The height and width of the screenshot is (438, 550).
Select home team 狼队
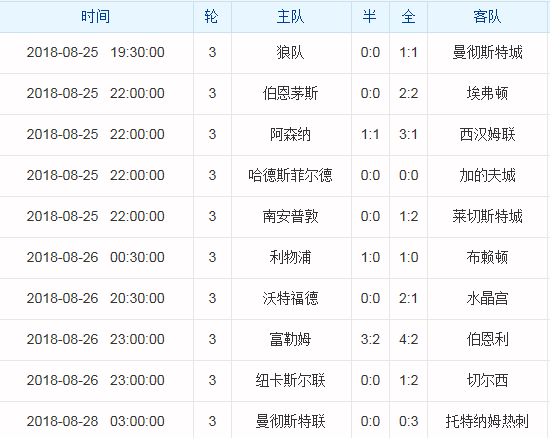(x=290, y=53)
